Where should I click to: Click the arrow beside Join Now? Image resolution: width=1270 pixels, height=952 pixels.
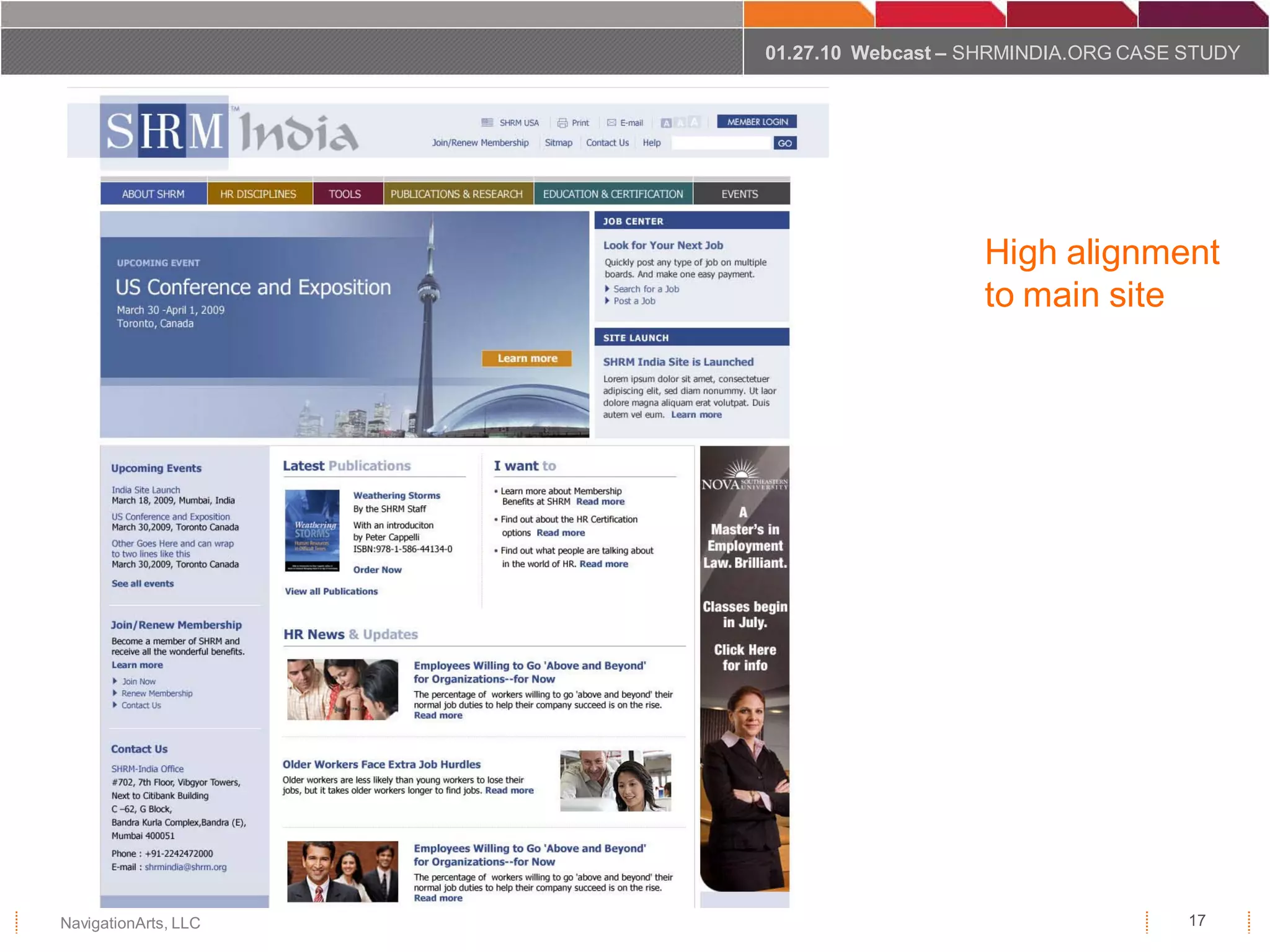(115, 681)
